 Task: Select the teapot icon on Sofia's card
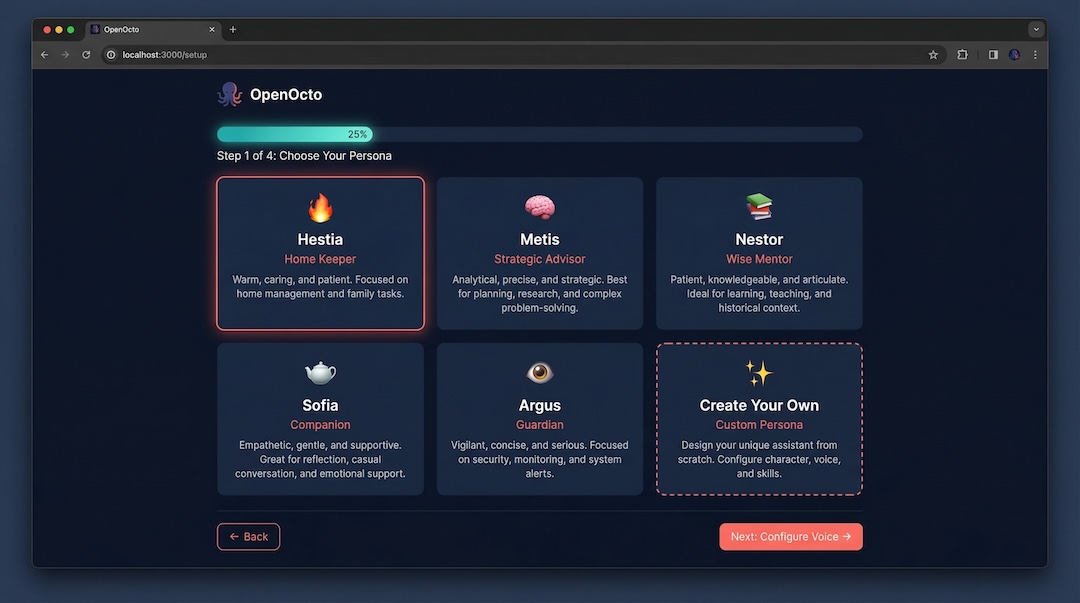pyautogui.click(x=320, y=373)
